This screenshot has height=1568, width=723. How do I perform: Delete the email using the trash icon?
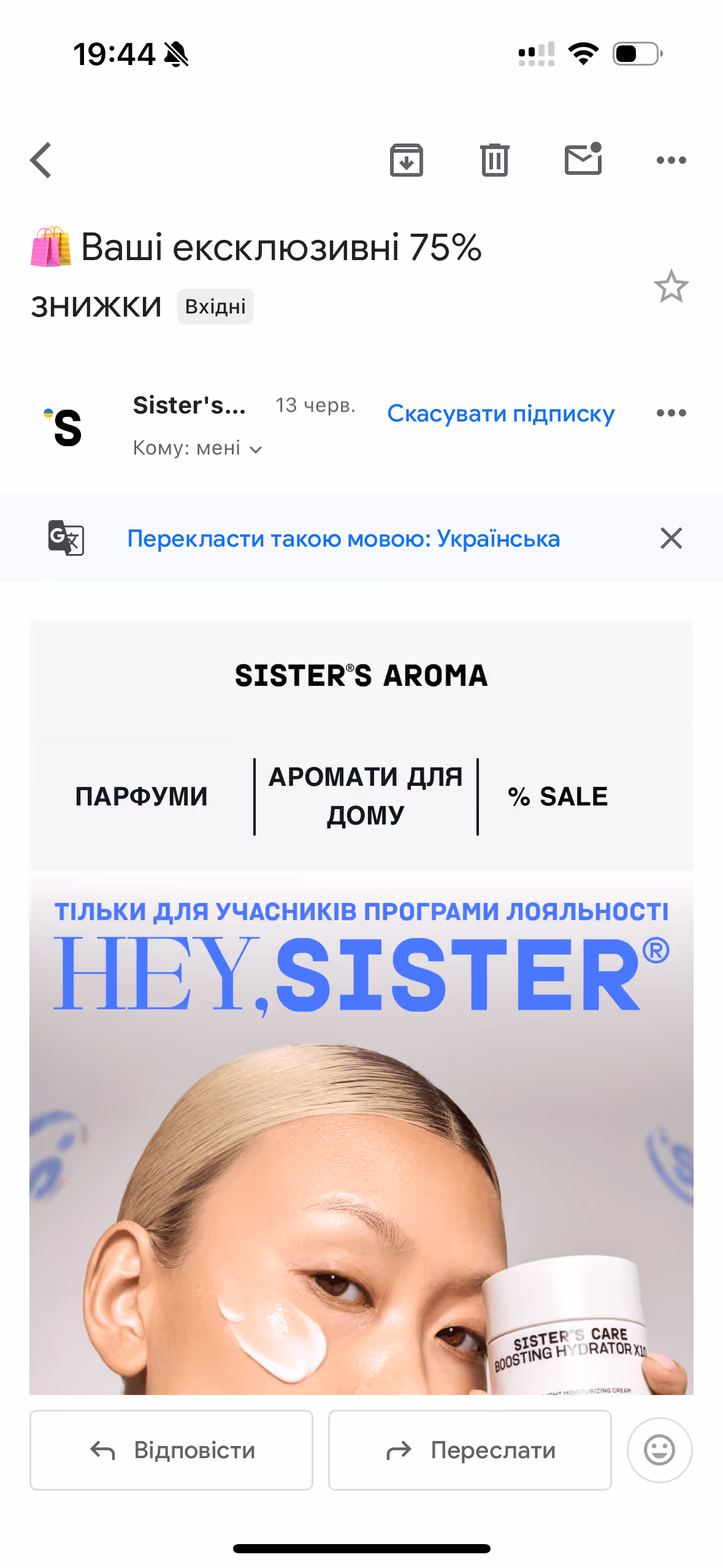tap(494, 160)
